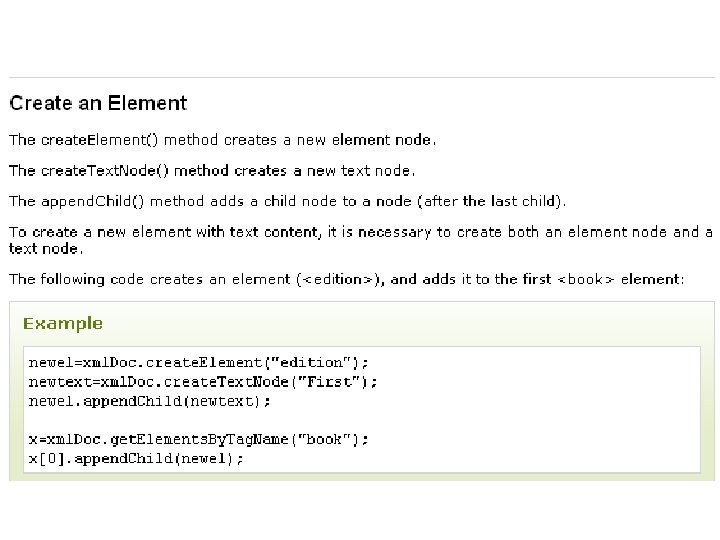
Task: Click the getElementsByTagName("book") code line
Action: point(198,439)
